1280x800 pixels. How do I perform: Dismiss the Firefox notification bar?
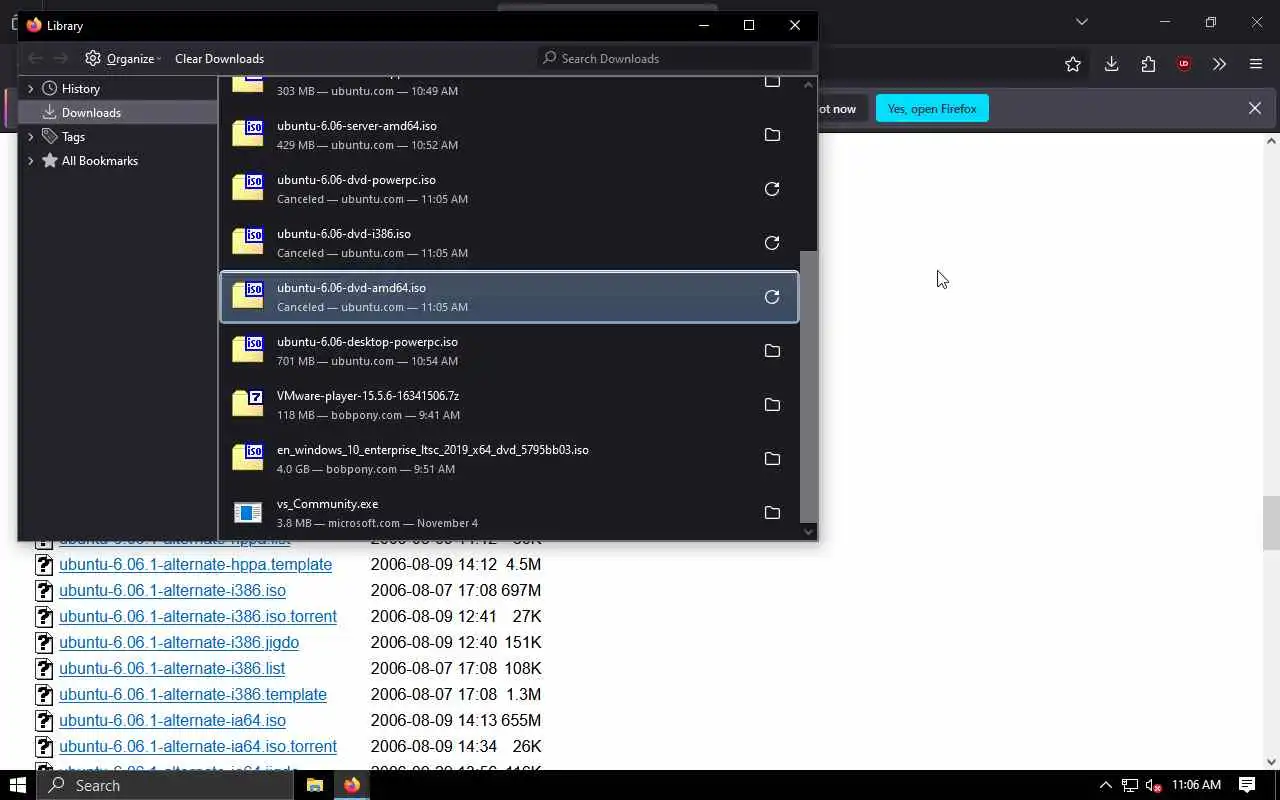click(1255, 108)
